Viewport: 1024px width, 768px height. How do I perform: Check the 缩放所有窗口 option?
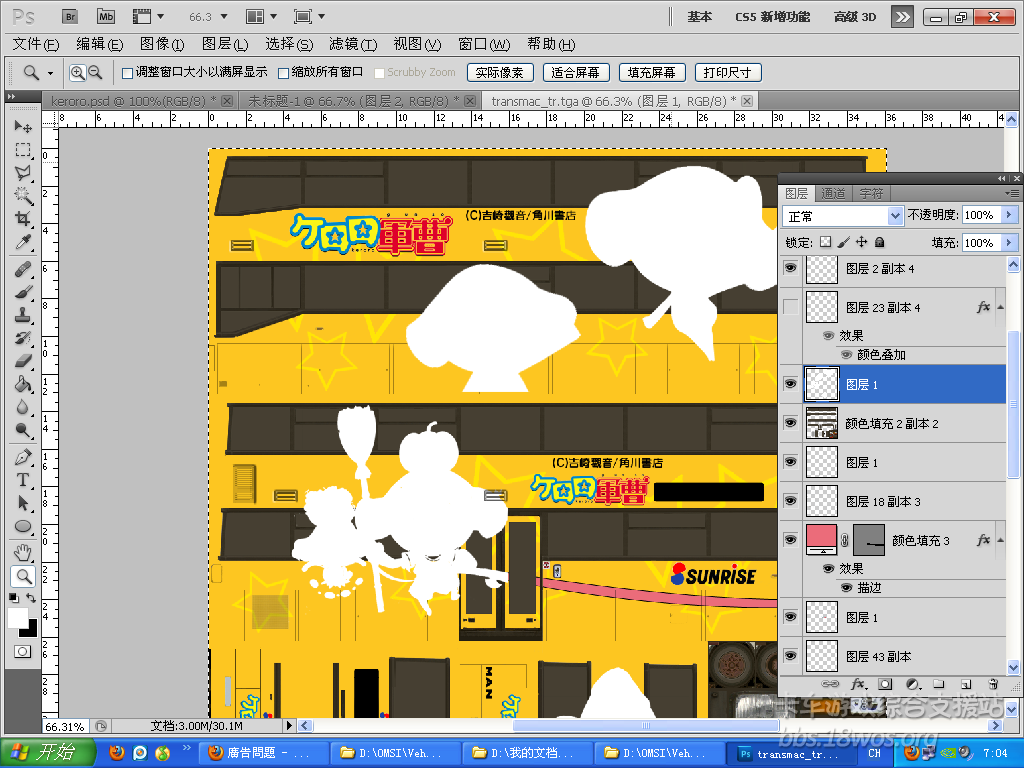(284, 73)
